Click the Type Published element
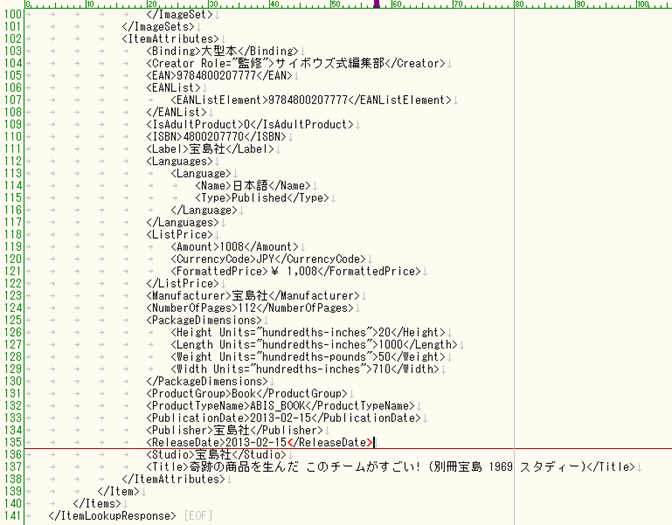672x525 pixels. point(262,198)
